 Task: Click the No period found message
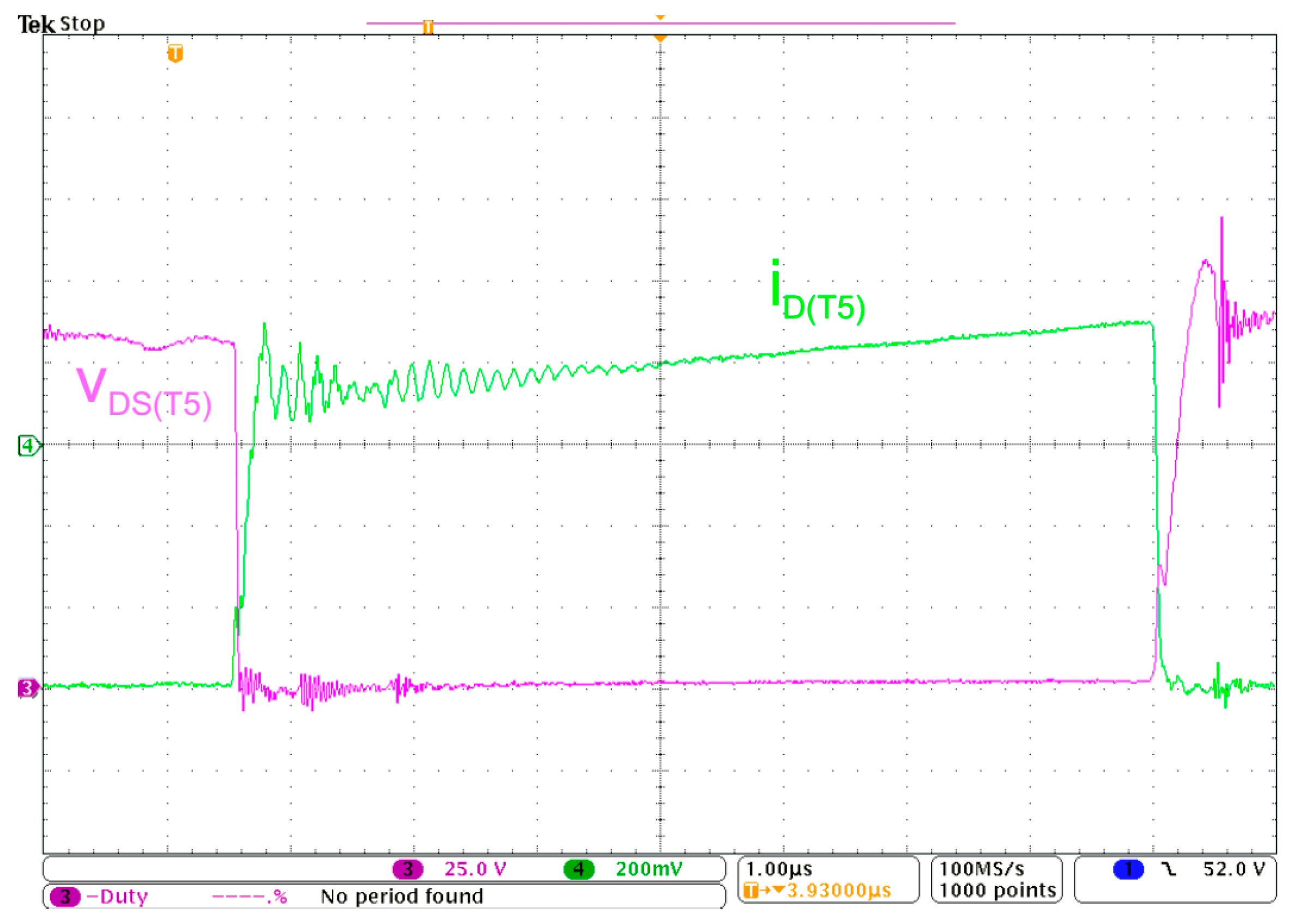pyautogui.click(x=402, y=896)
